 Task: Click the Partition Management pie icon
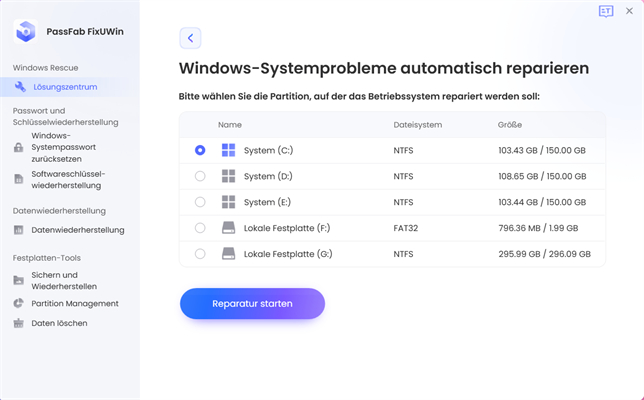click(19, 303)
